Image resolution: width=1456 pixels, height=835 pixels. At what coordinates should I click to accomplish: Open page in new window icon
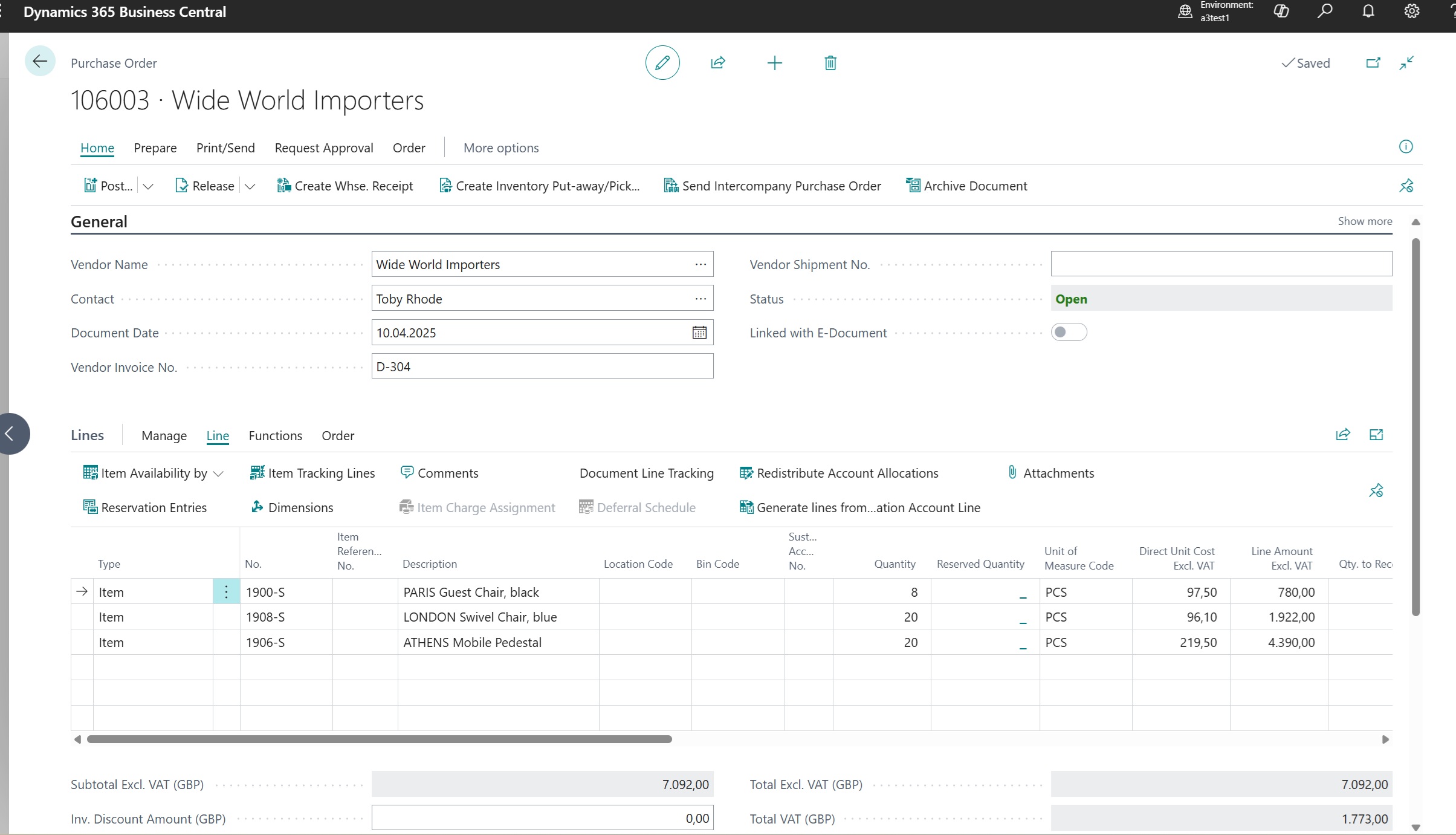[x=1373, y=63]
